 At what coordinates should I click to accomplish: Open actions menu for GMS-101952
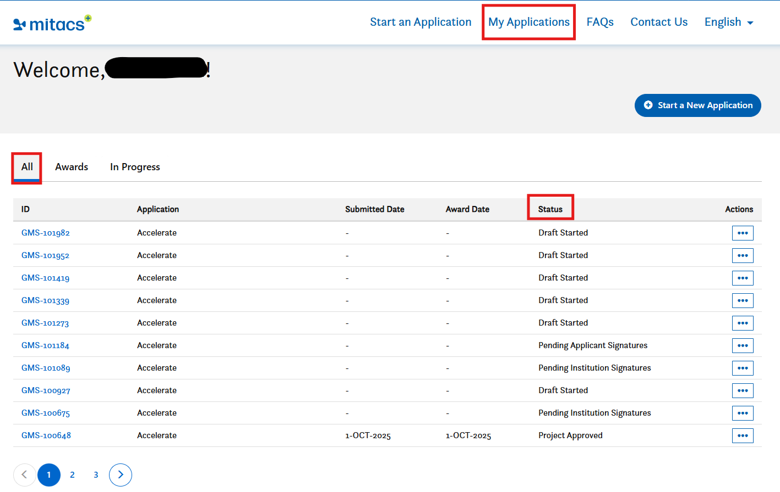(742, 255)
